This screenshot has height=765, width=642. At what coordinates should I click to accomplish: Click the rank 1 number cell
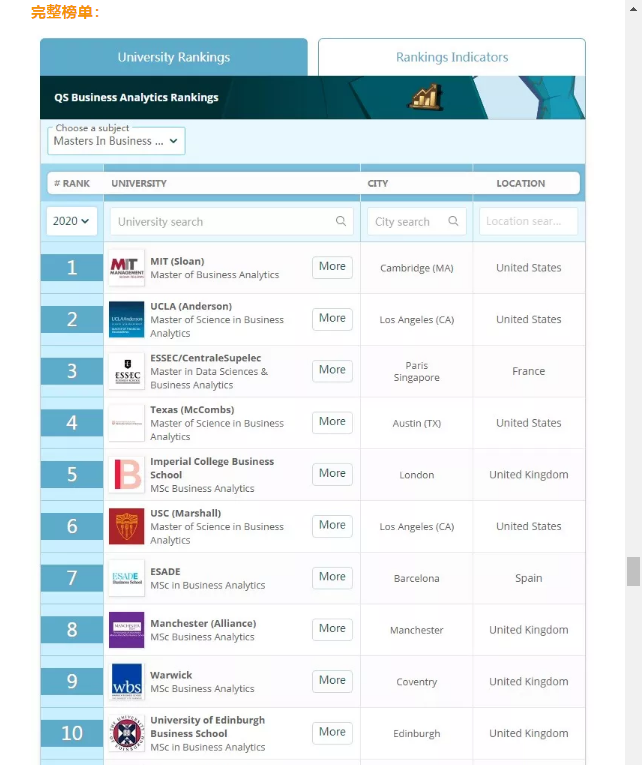tap(72, 267)
